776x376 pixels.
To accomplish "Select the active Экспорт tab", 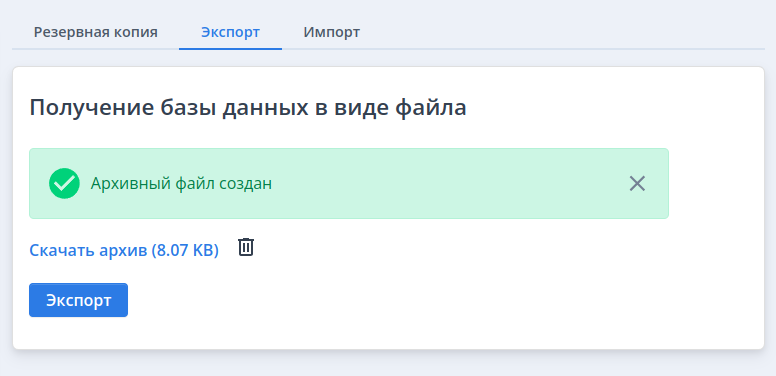I will 230,33.
